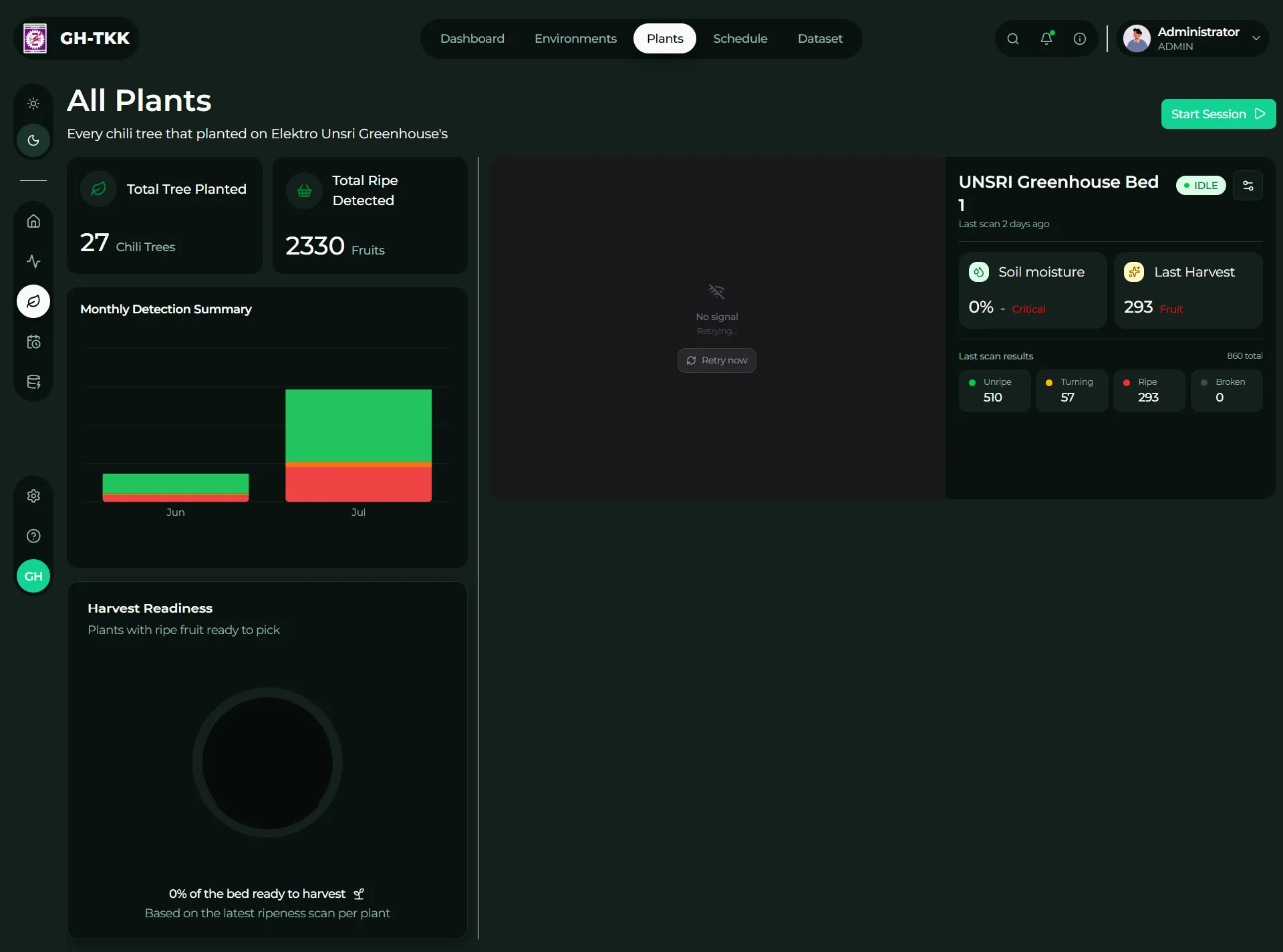Go to the Schedule tab
The height and width of the screenshot is (952, 1283).
(x=740, y=38)
